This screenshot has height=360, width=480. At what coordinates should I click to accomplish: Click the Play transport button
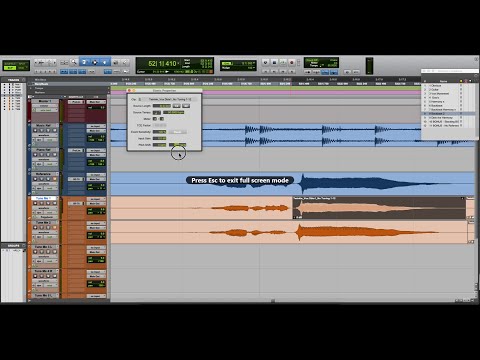coord(283,62)
